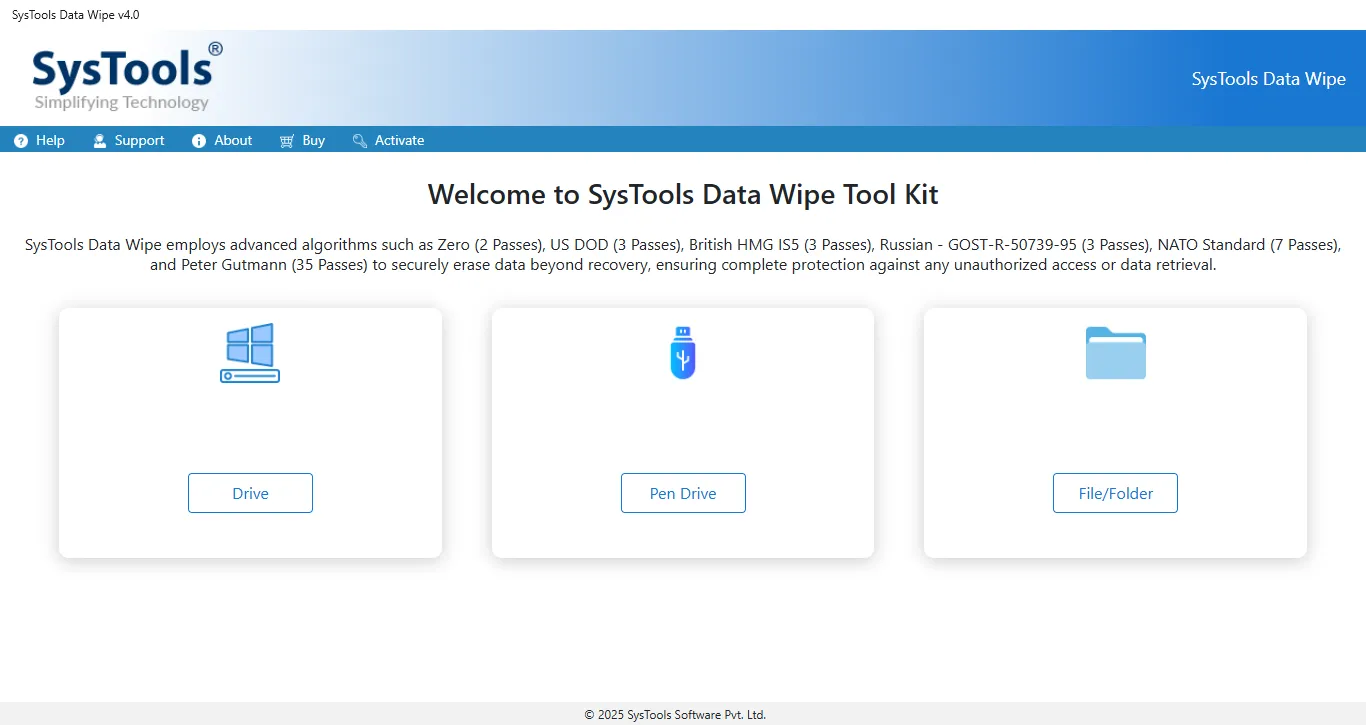Click the Welcome to SysTools Data Wipe heading
Viewport: 1366px width, 725px height.
tap(683, 194)
